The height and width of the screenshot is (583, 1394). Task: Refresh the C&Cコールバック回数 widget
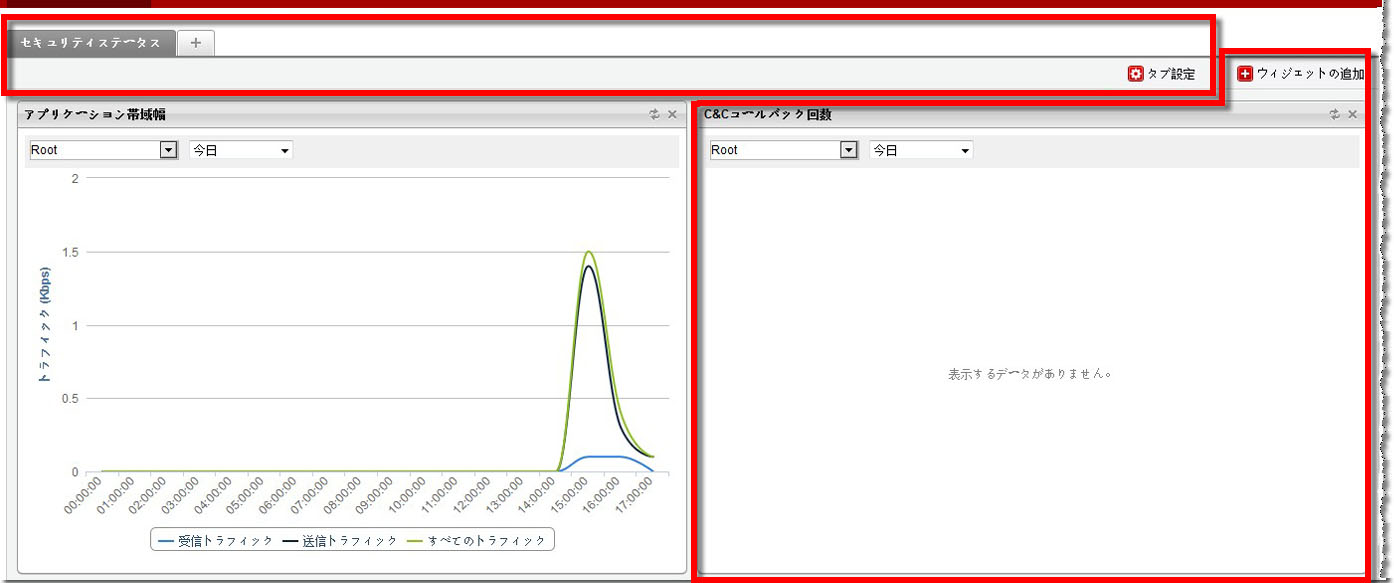click(x=1334, y=115)
